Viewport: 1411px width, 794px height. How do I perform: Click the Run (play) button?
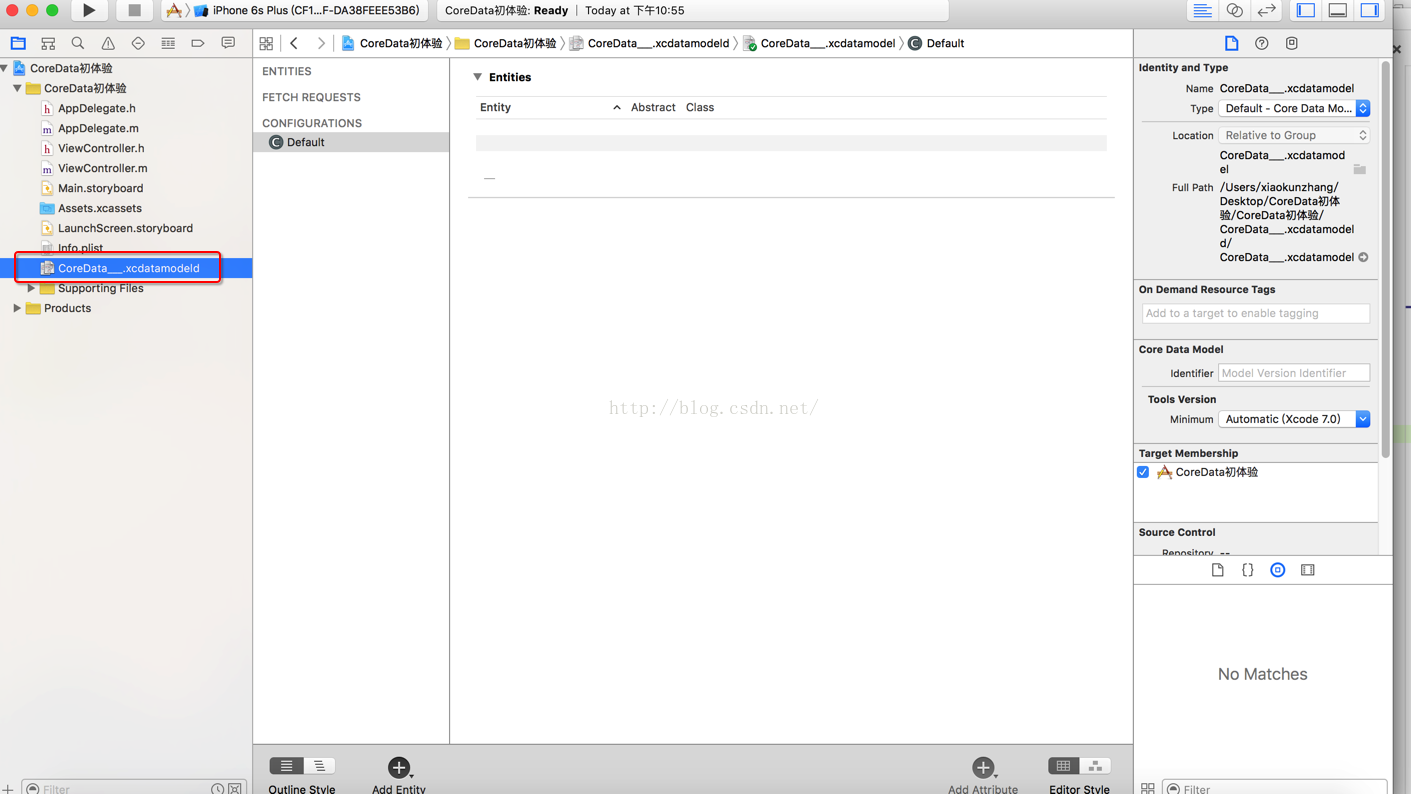pyautogui.click(x=89, y=11)
